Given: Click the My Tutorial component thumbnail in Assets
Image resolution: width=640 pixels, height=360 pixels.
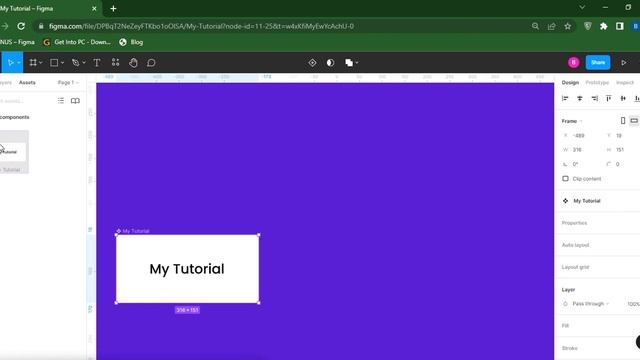Looking at the screenshot, I should point(13,151).
